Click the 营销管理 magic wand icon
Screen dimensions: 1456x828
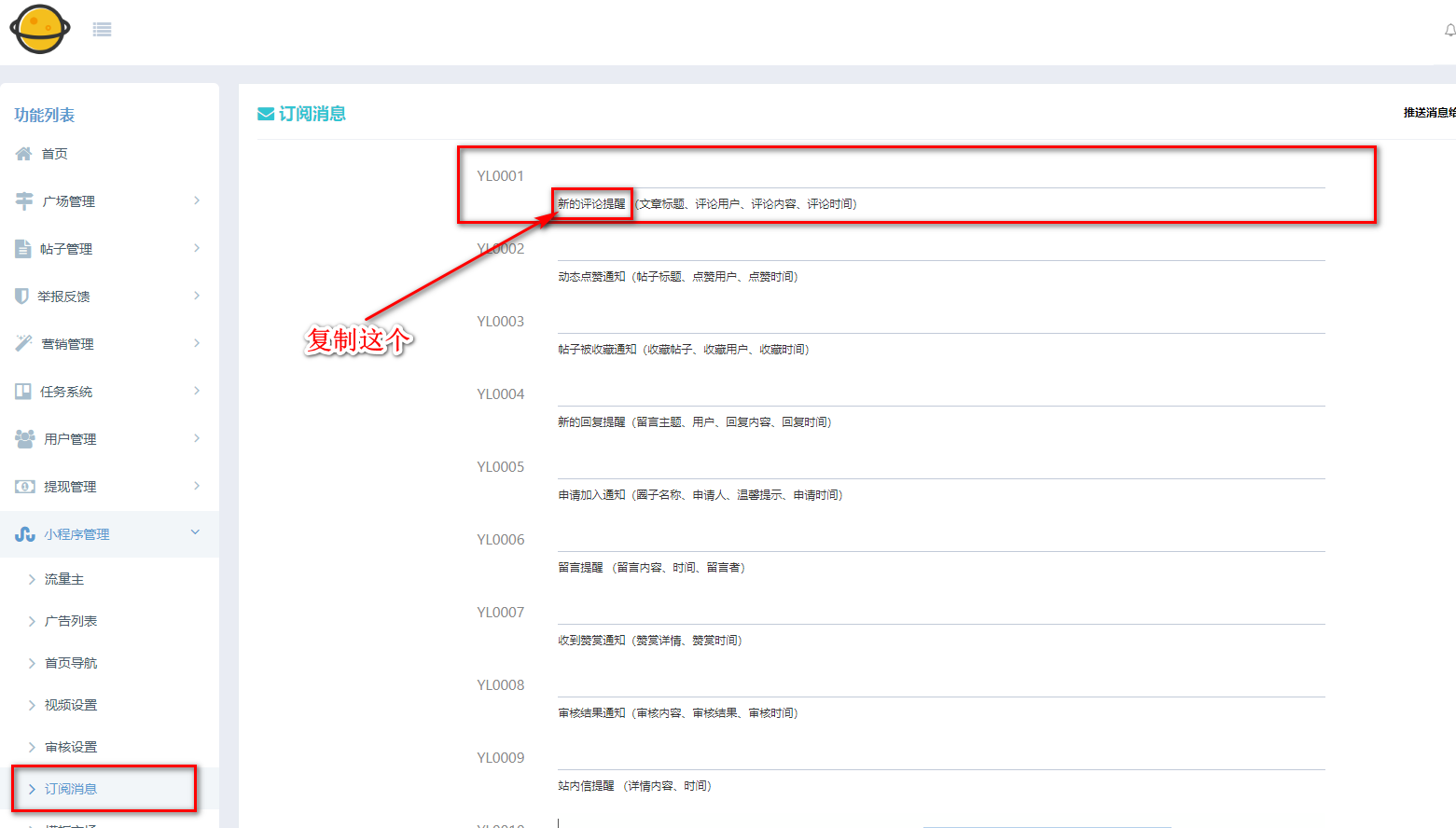(x=24, y=343)
